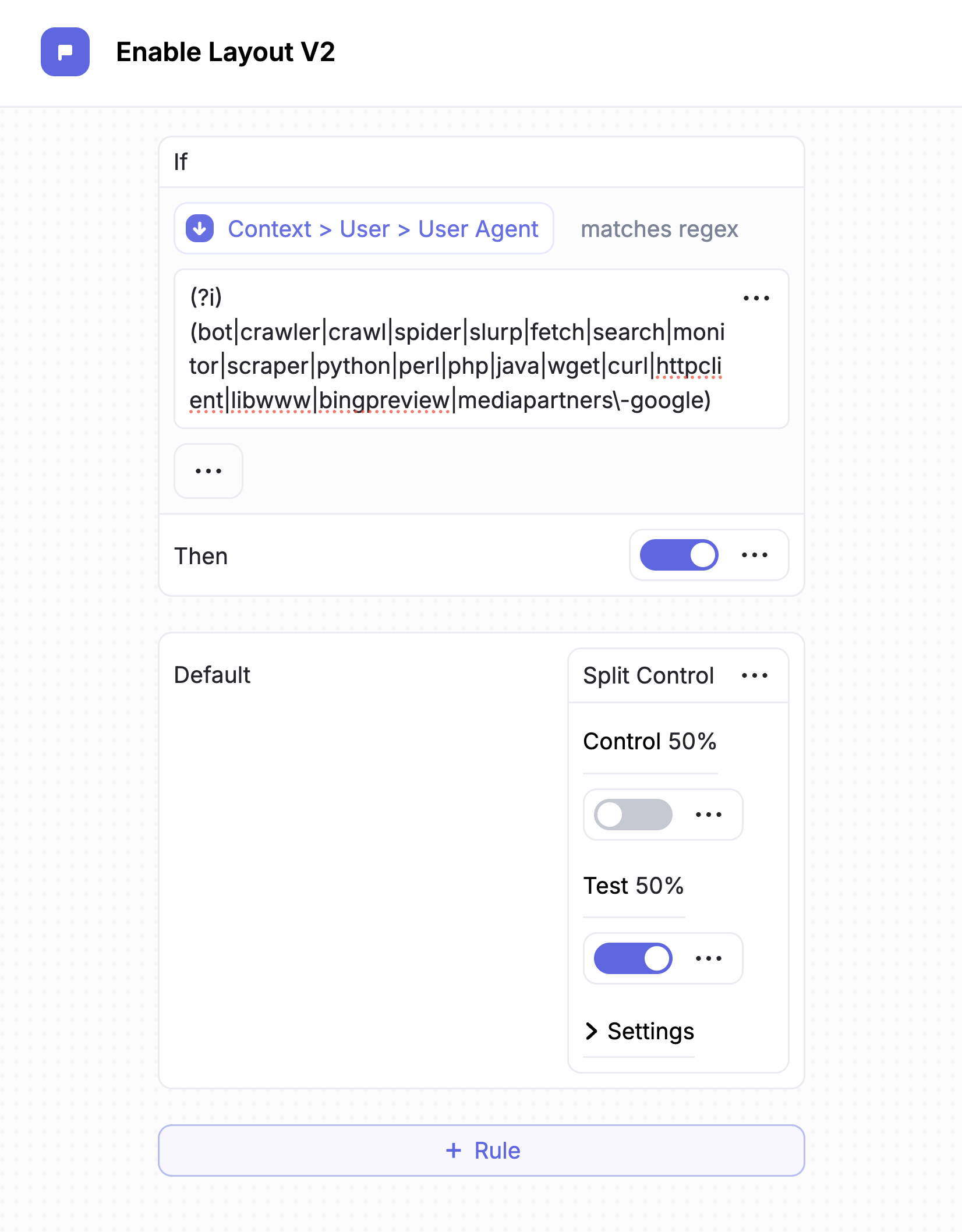Add a new Rule
Image resolution: width=962 pixels, height=1232 pixels.
[x=482, y=1150]
